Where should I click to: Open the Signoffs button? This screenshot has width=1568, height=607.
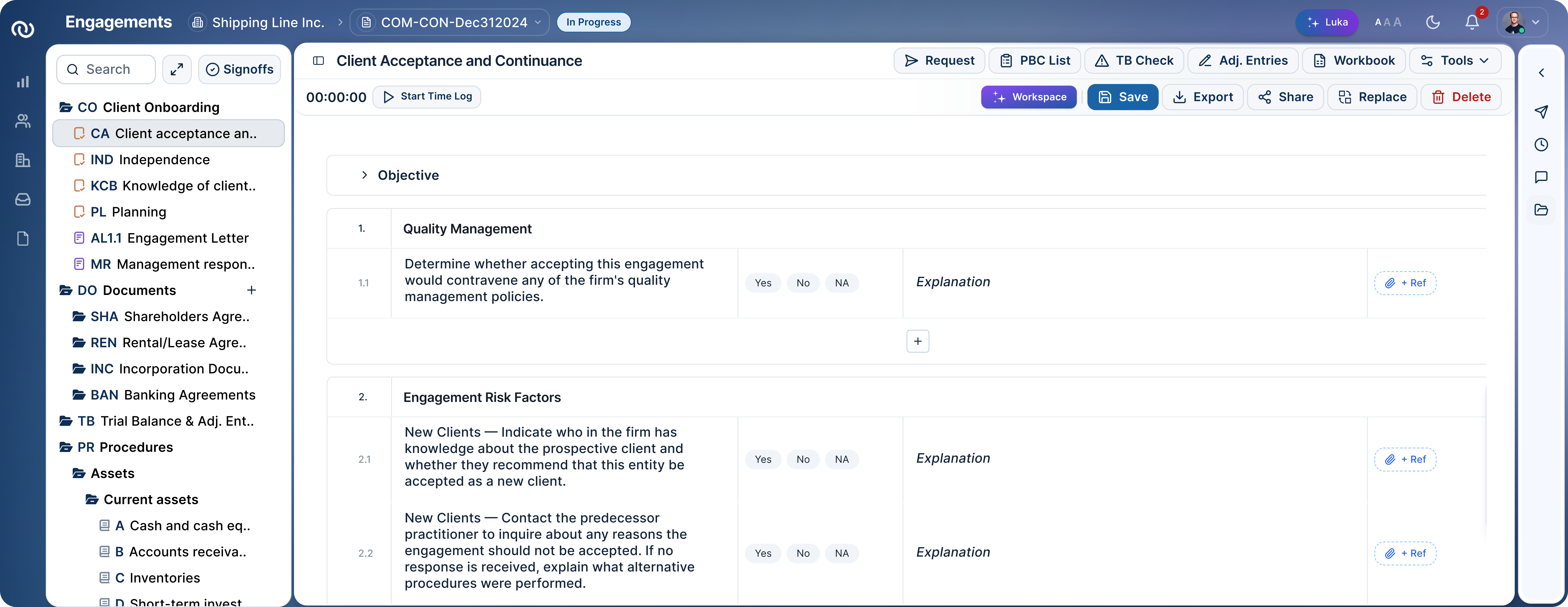[x=239, y=69]
